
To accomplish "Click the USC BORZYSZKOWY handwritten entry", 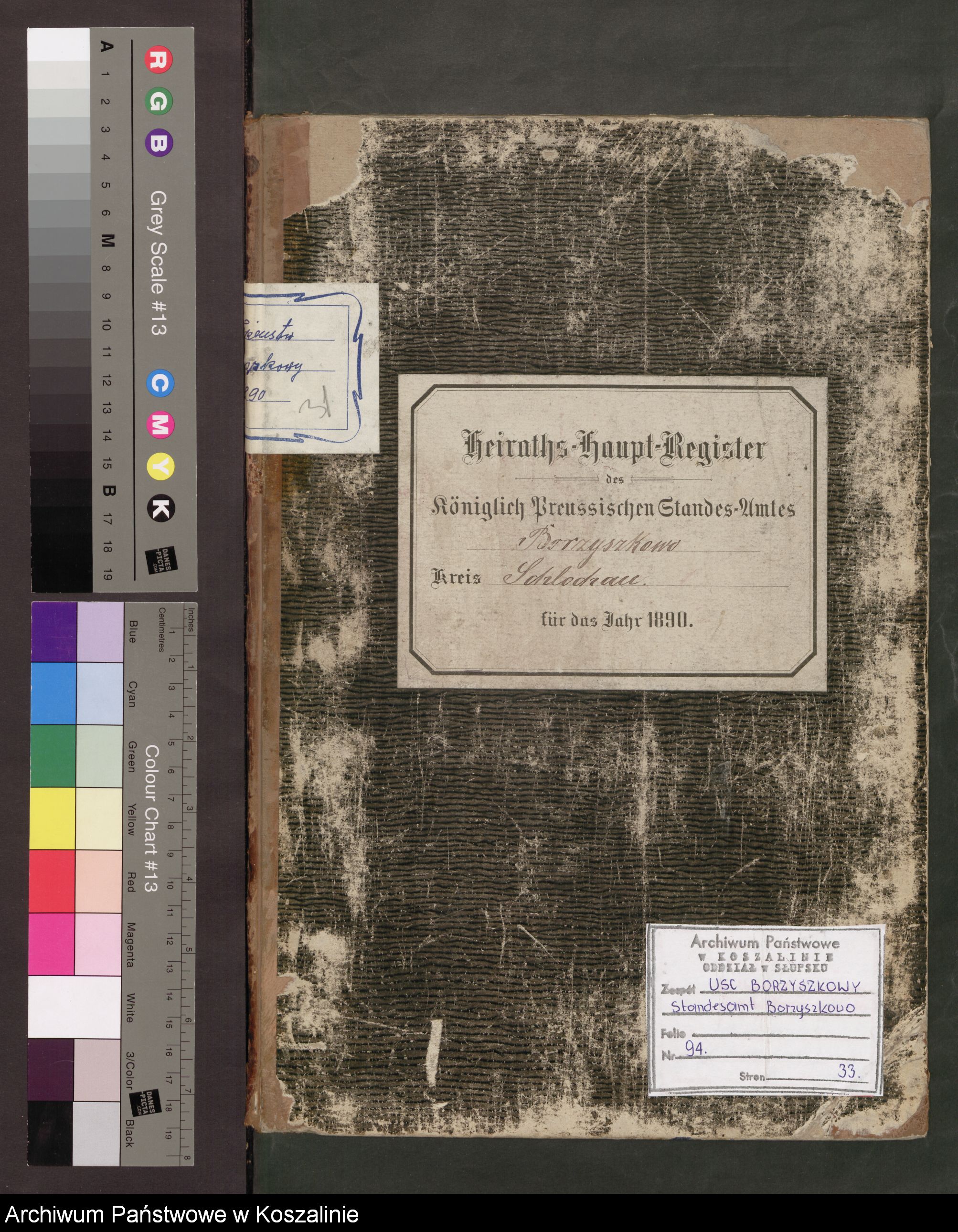I will point(785,986).
